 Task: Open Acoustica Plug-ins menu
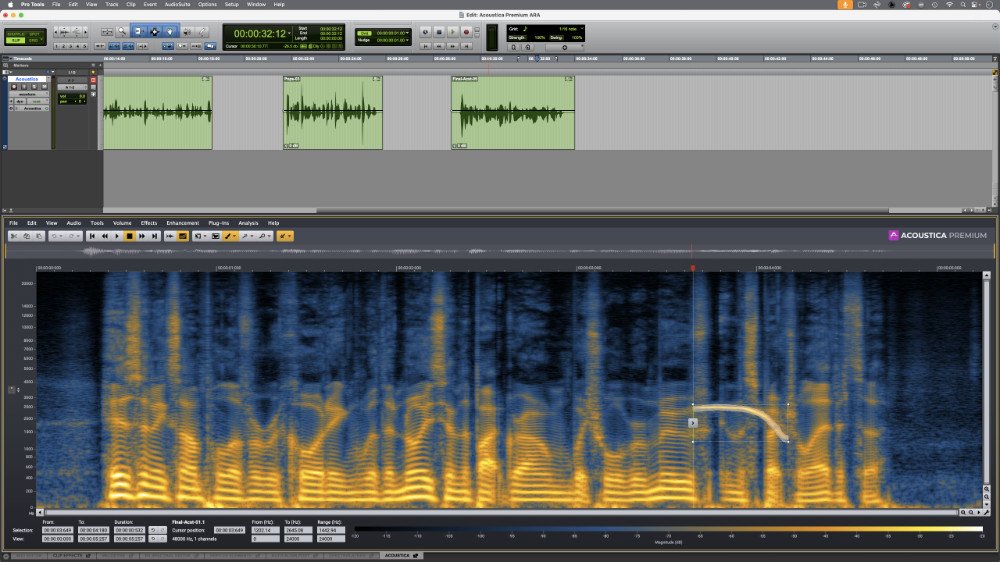coord(218,223)
